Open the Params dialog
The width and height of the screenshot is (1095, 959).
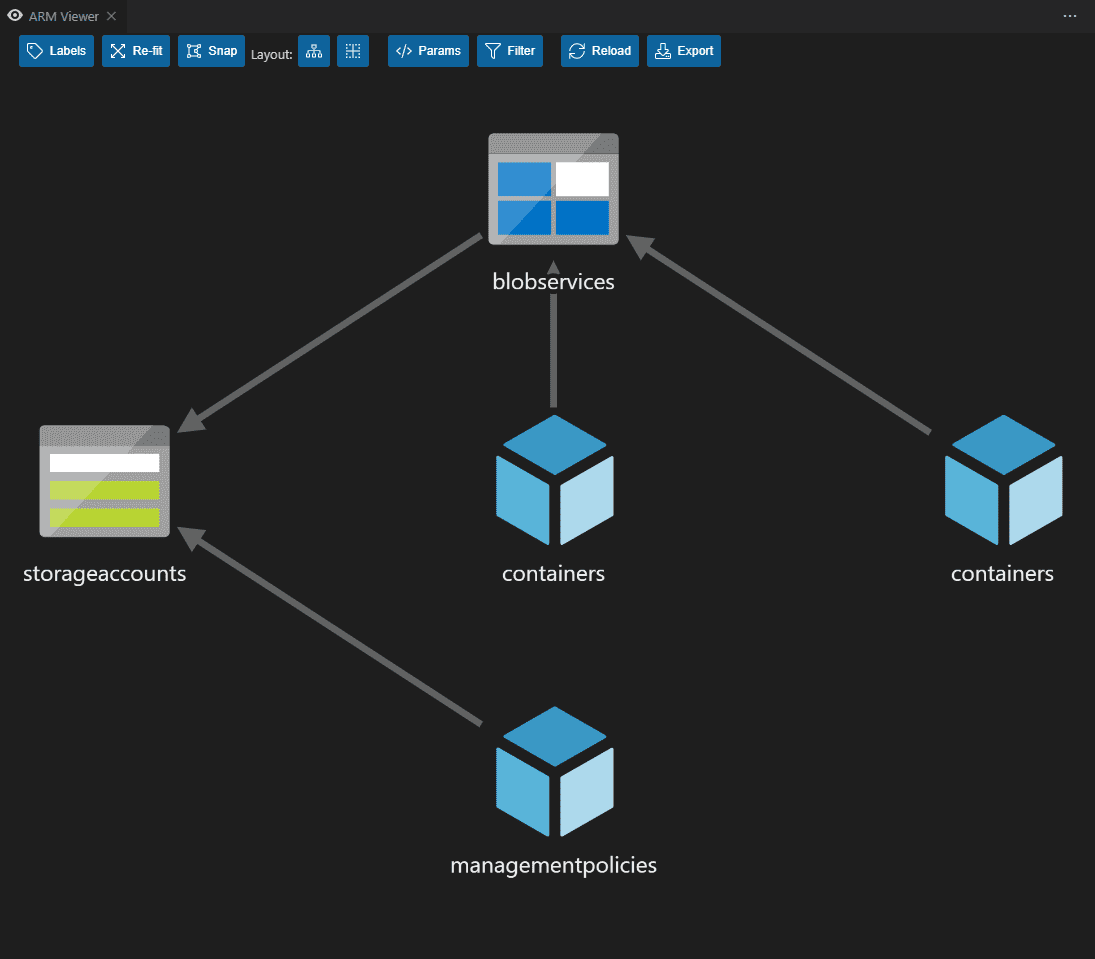click(428, 51)
